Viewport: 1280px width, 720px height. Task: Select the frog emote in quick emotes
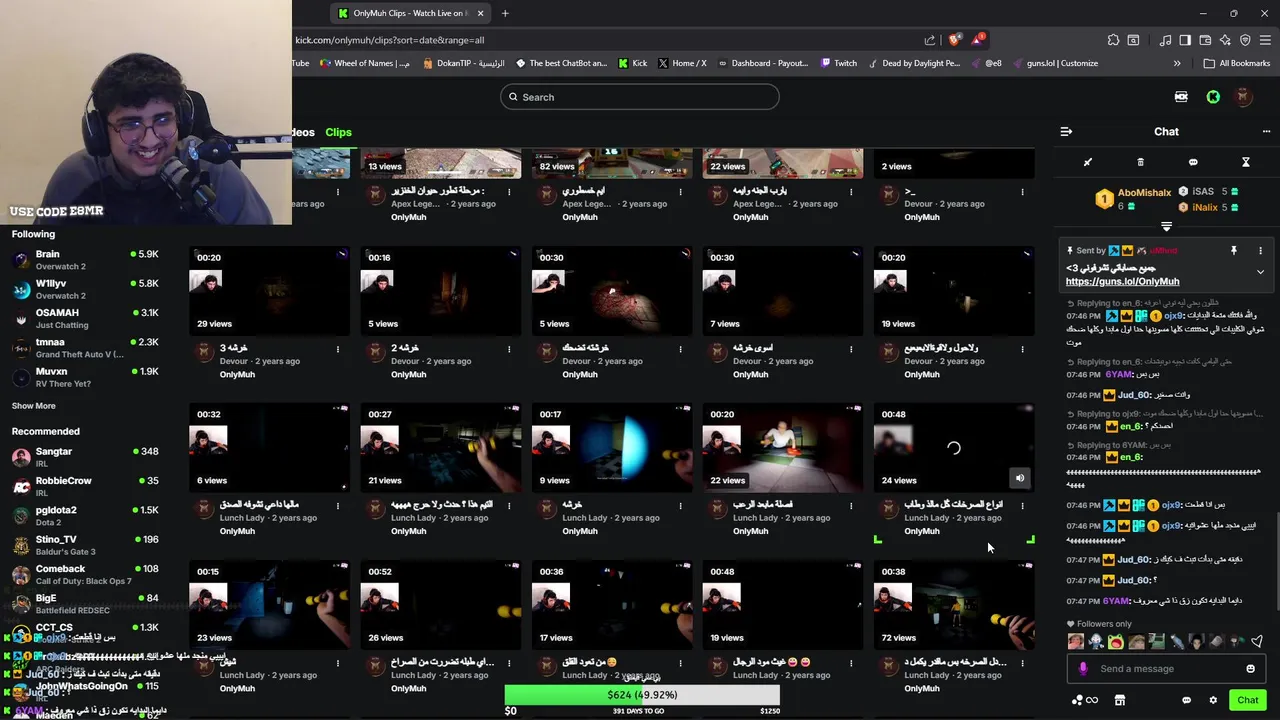tap(1116, 642)
